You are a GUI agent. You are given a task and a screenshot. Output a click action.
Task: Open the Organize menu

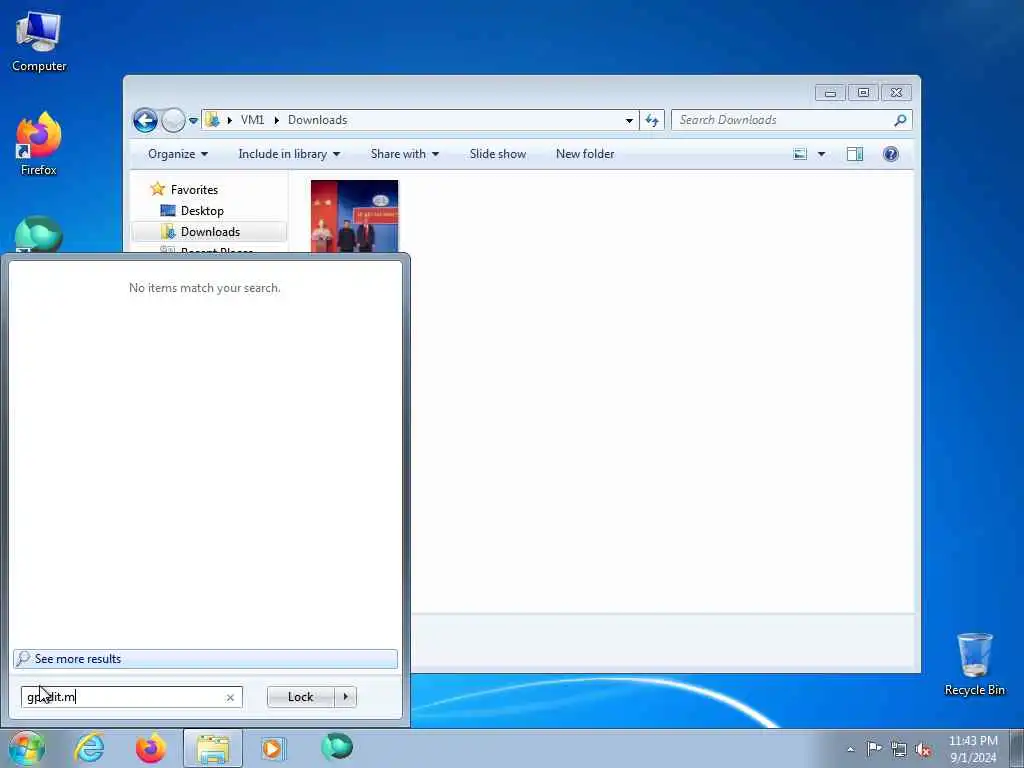click(178, 154)
